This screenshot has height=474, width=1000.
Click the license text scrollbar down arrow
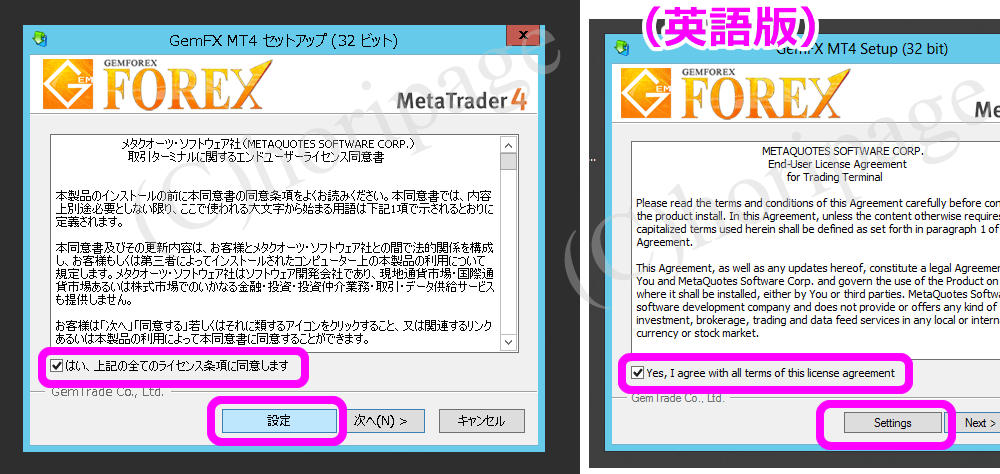tap(508, 343)
